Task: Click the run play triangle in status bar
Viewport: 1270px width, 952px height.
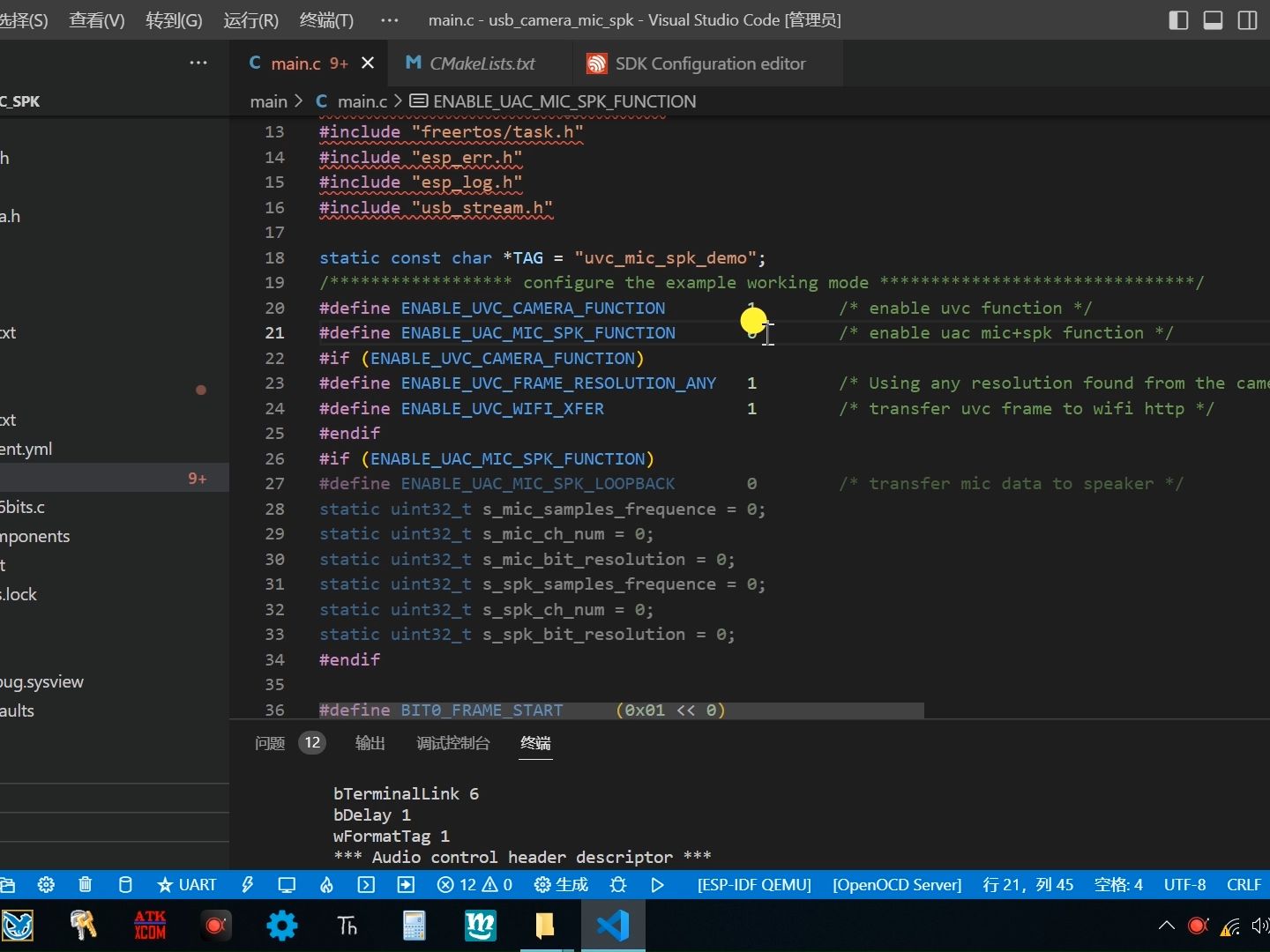Action: [x=657, y=884]
